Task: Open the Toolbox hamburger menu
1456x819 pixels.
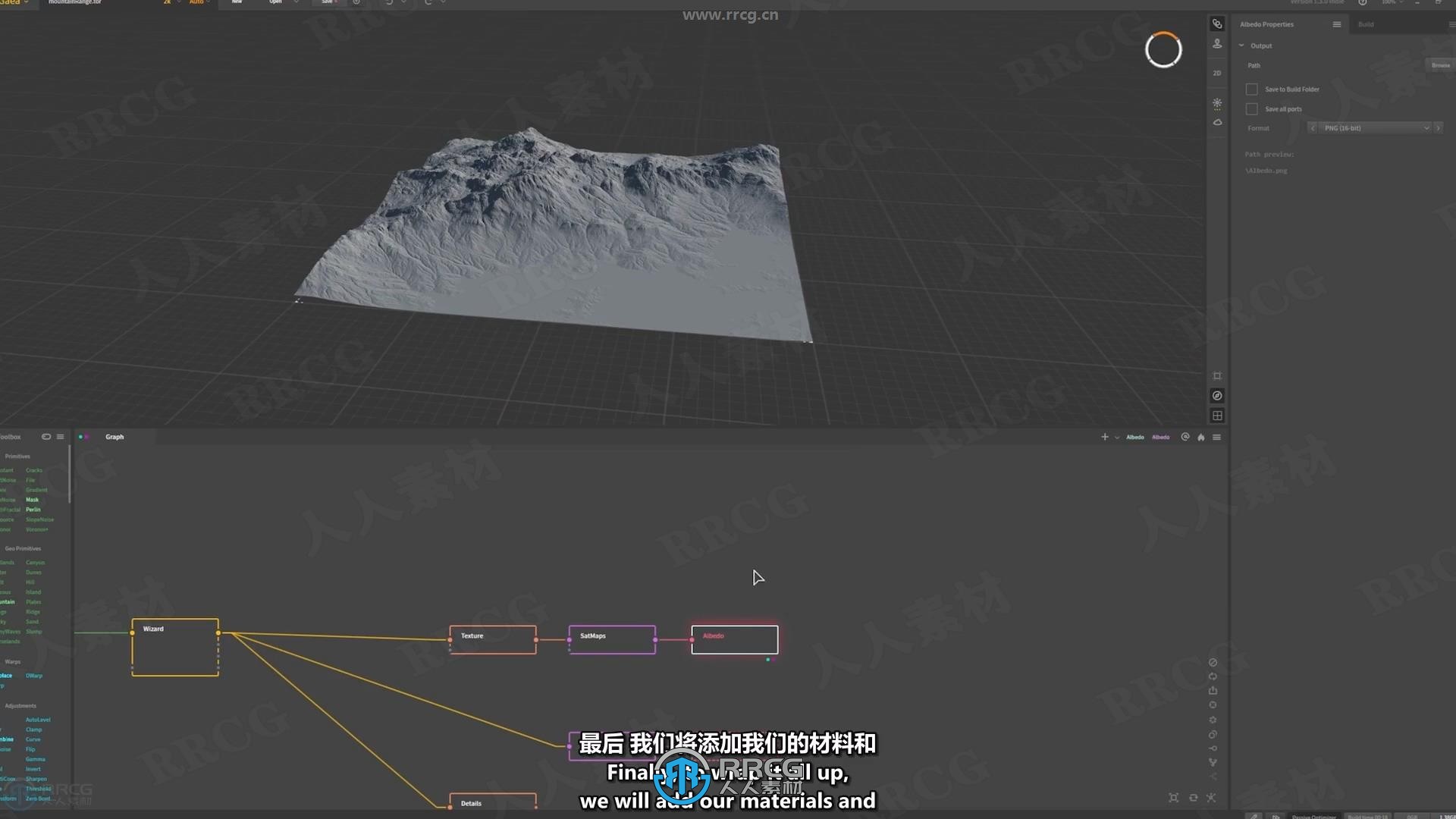Action: (x=60, y=437)
